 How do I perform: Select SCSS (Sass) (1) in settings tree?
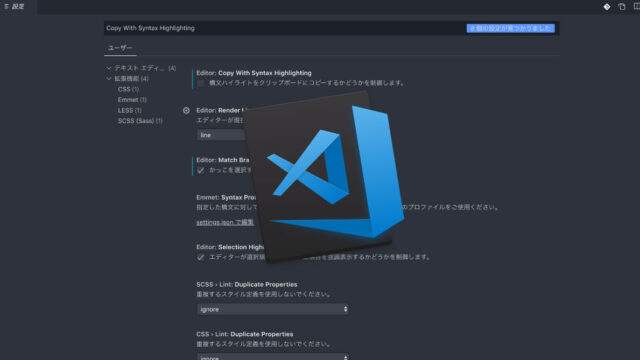click(140, 121)
